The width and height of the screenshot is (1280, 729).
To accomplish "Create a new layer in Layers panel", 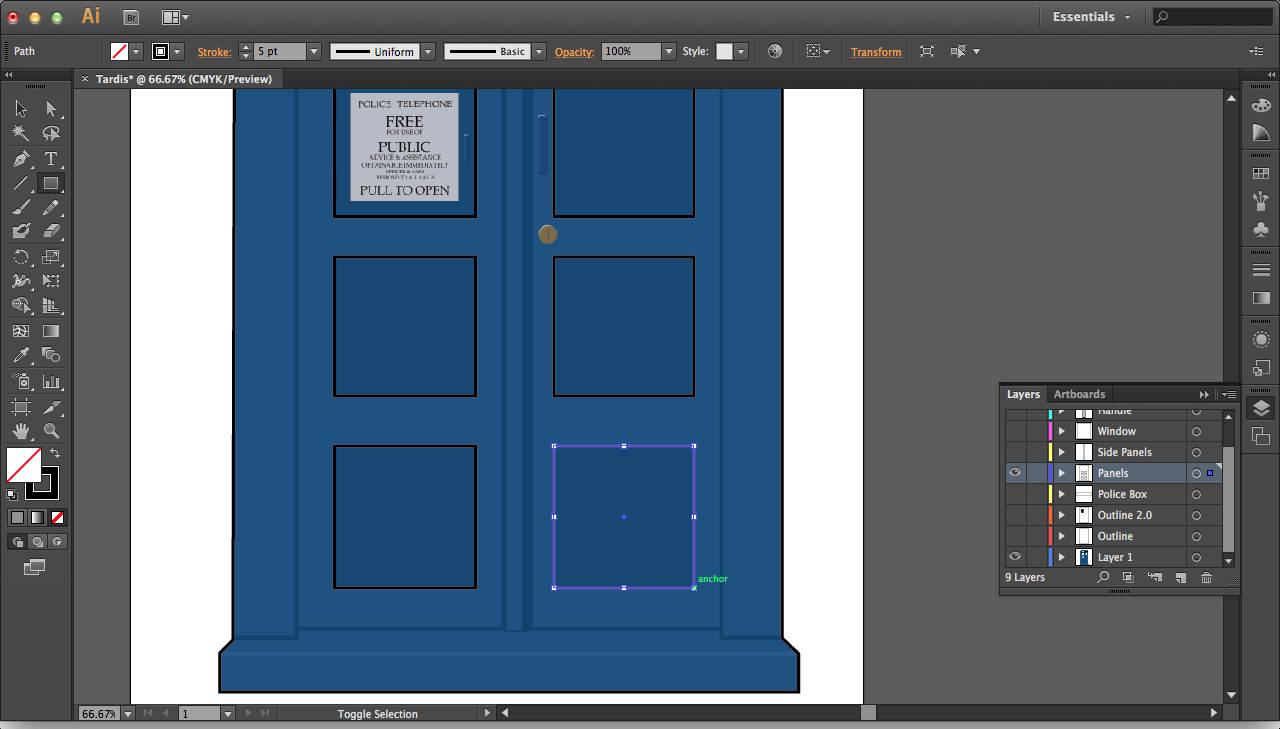I will [1180, 577].
